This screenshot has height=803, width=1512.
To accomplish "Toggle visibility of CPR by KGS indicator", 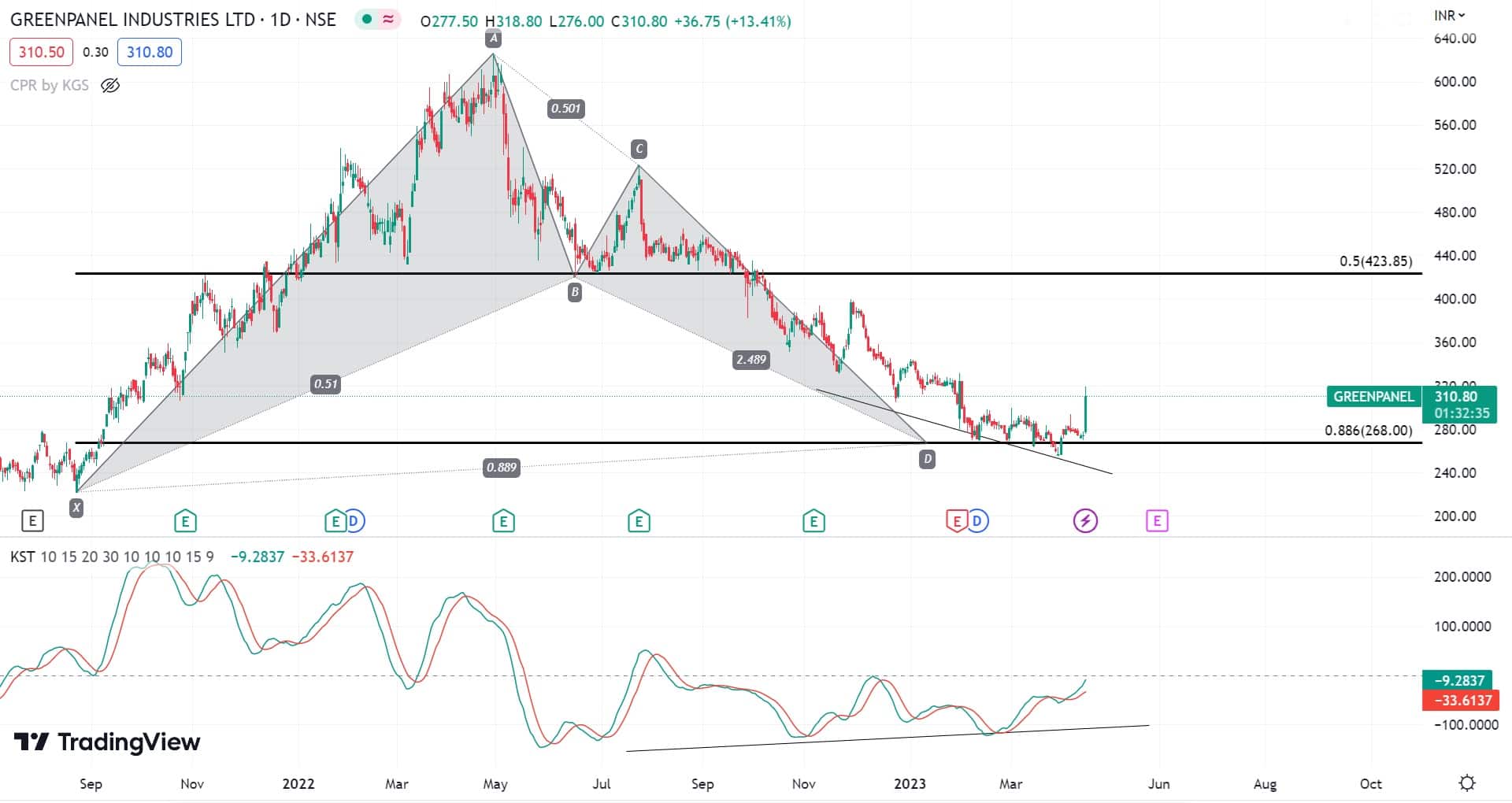I will pos(110,85).
